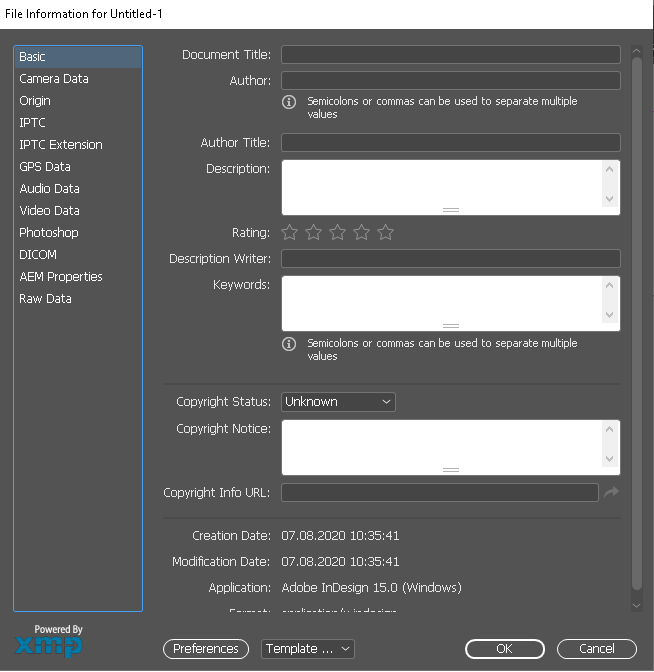Click the Keywords scroll up arrow
The height and width of the screenshot is (672, 654).
coord(609,285)
